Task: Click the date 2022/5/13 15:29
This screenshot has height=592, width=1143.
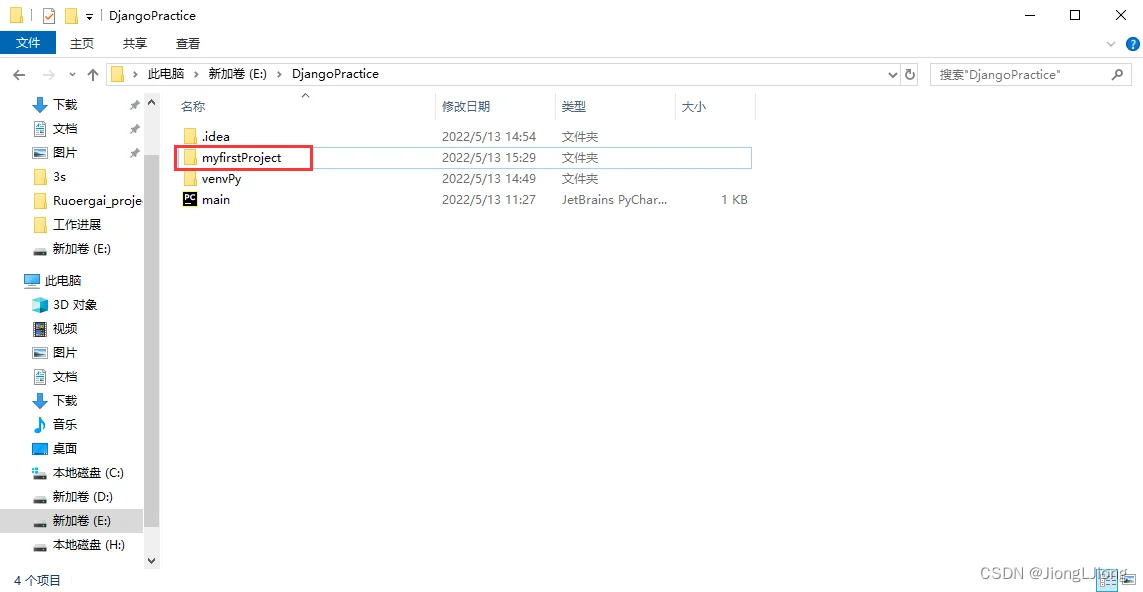Action: click(x=489, y=157)
